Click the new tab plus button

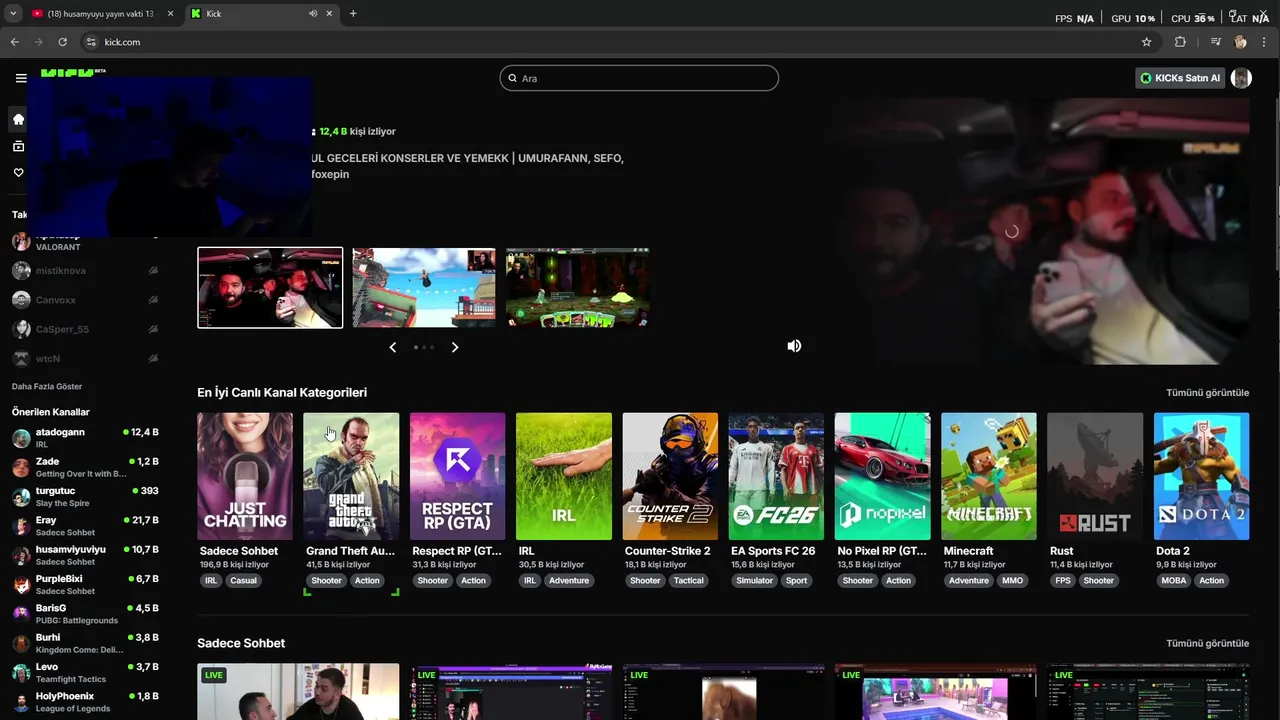pos(353,13)
